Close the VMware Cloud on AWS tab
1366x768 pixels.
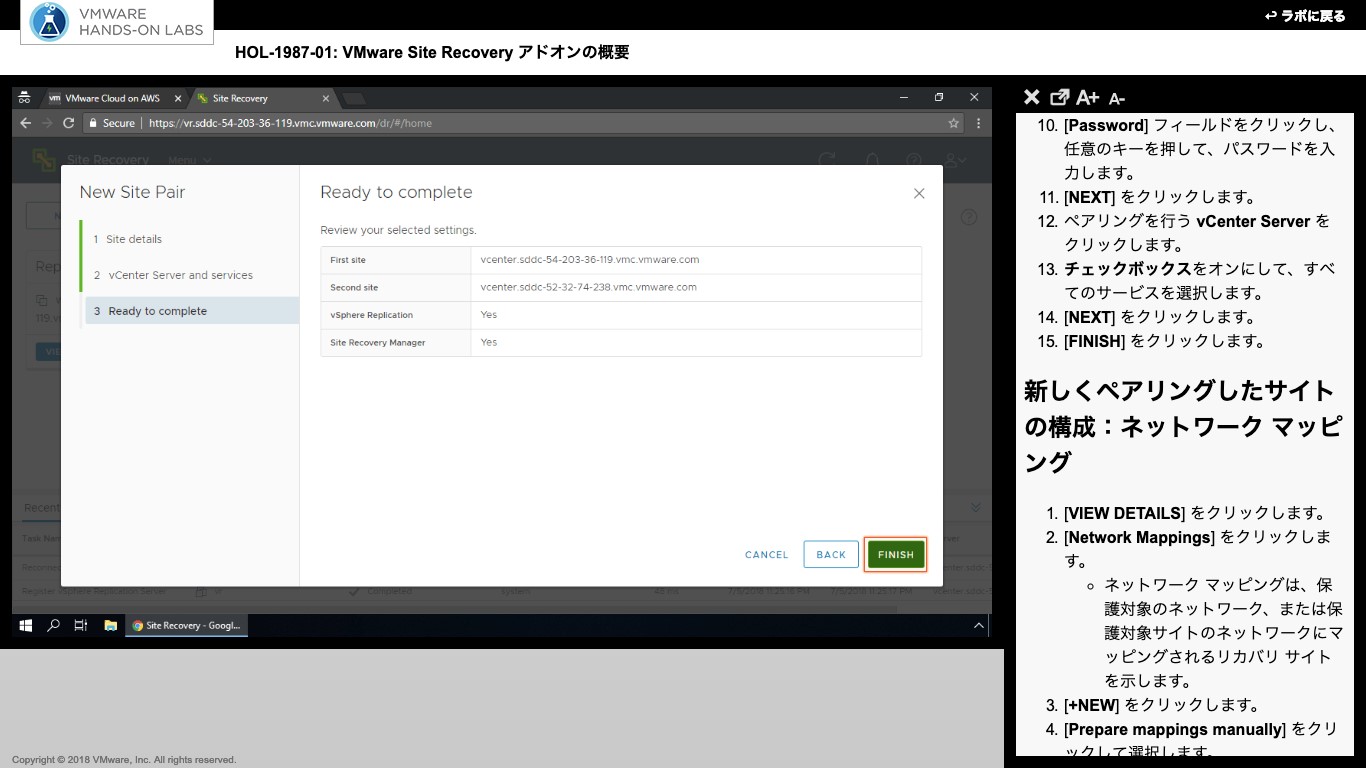click(178, 98)
